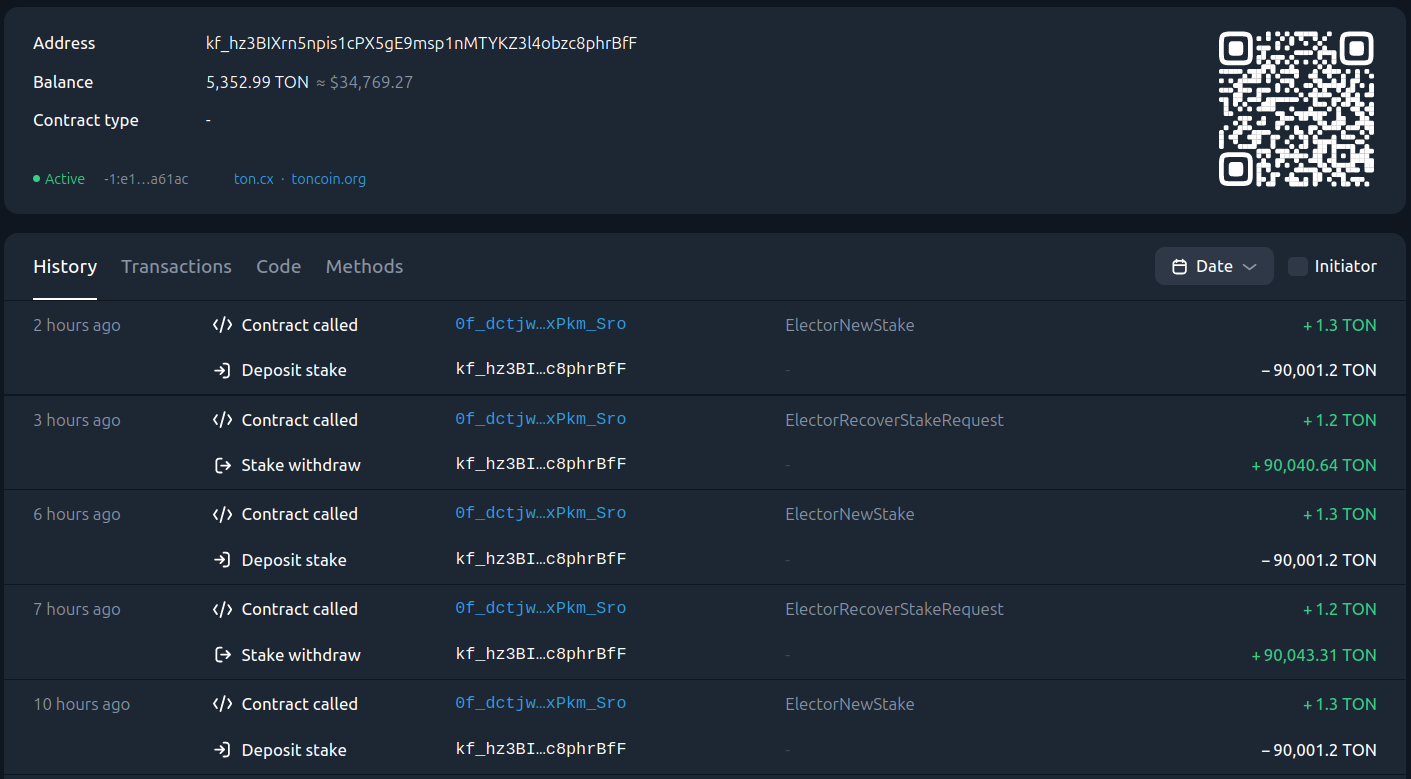Click the Deposit stake icon in the 10 hours ago row
Screen dimensions: 1411x779
(x=222, y=750)
